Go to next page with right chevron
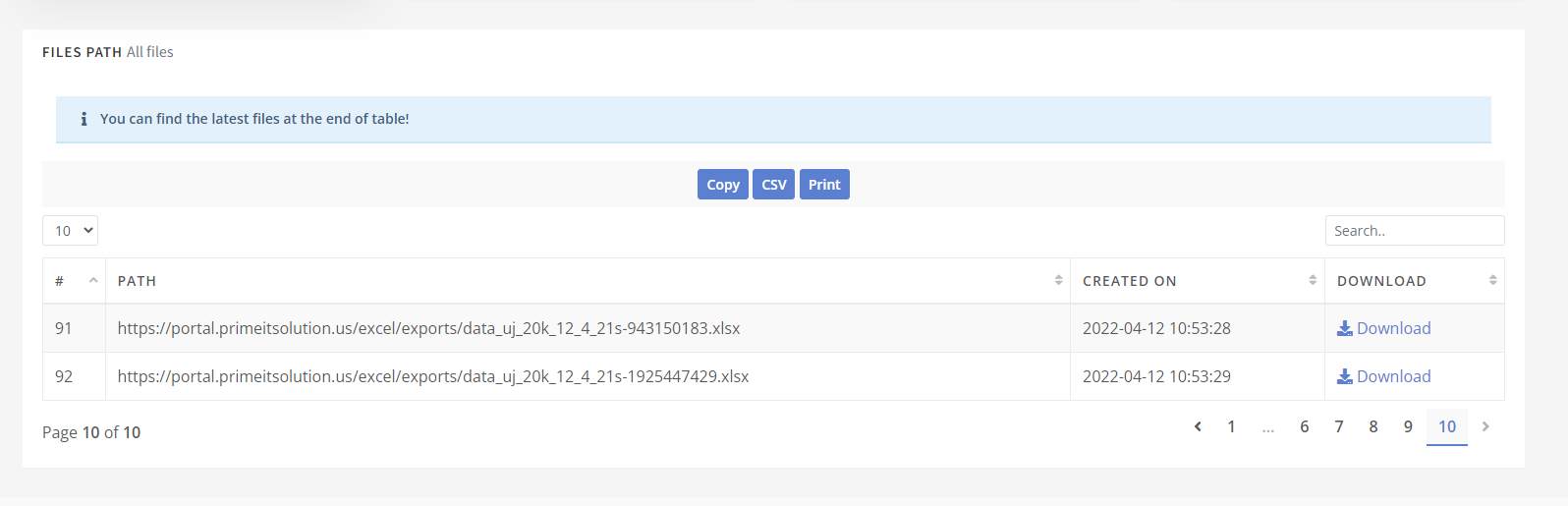Screen dimensions: 1568x506 (x=1485, y=426)
